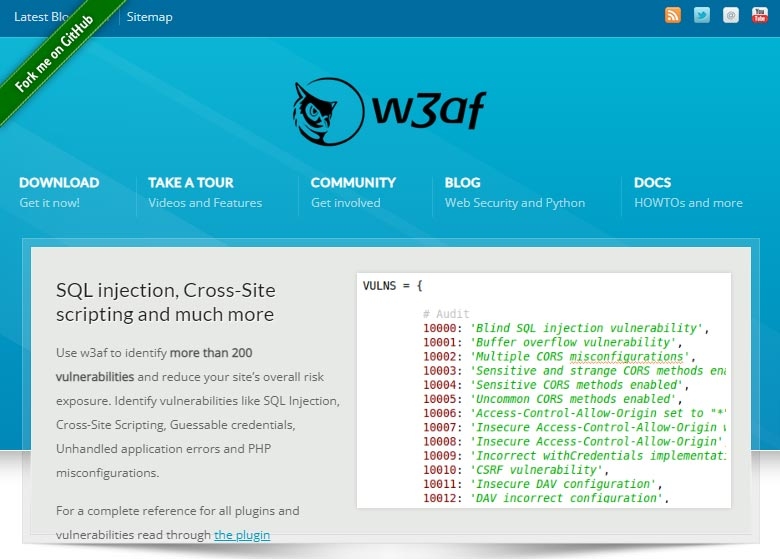
Task: Open the DOCS navigation item
Action: pos(652,183)
